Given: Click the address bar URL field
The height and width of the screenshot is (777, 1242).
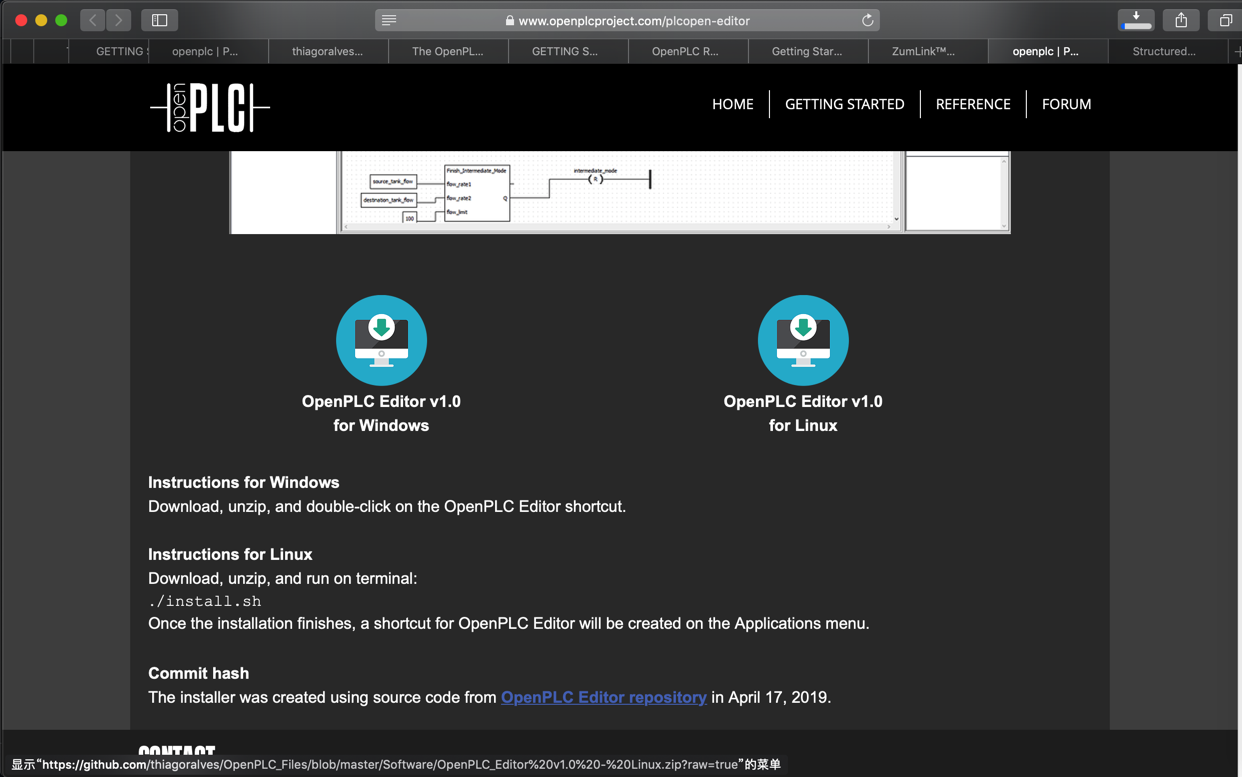Looking at the screenshot, I should pyautogui.click(x=628, y=20).
